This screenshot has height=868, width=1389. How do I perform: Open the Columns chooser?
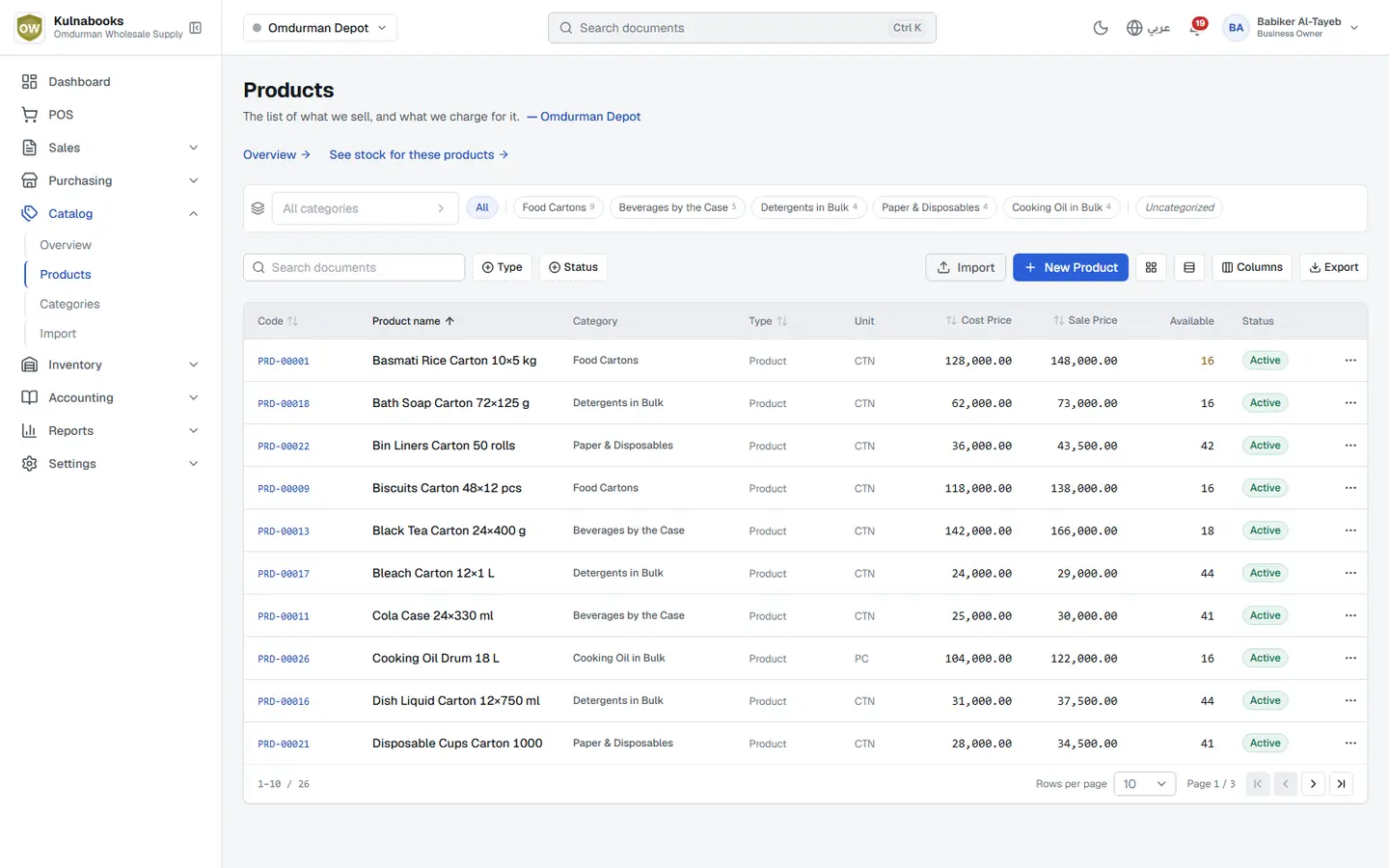(1252, 267)
